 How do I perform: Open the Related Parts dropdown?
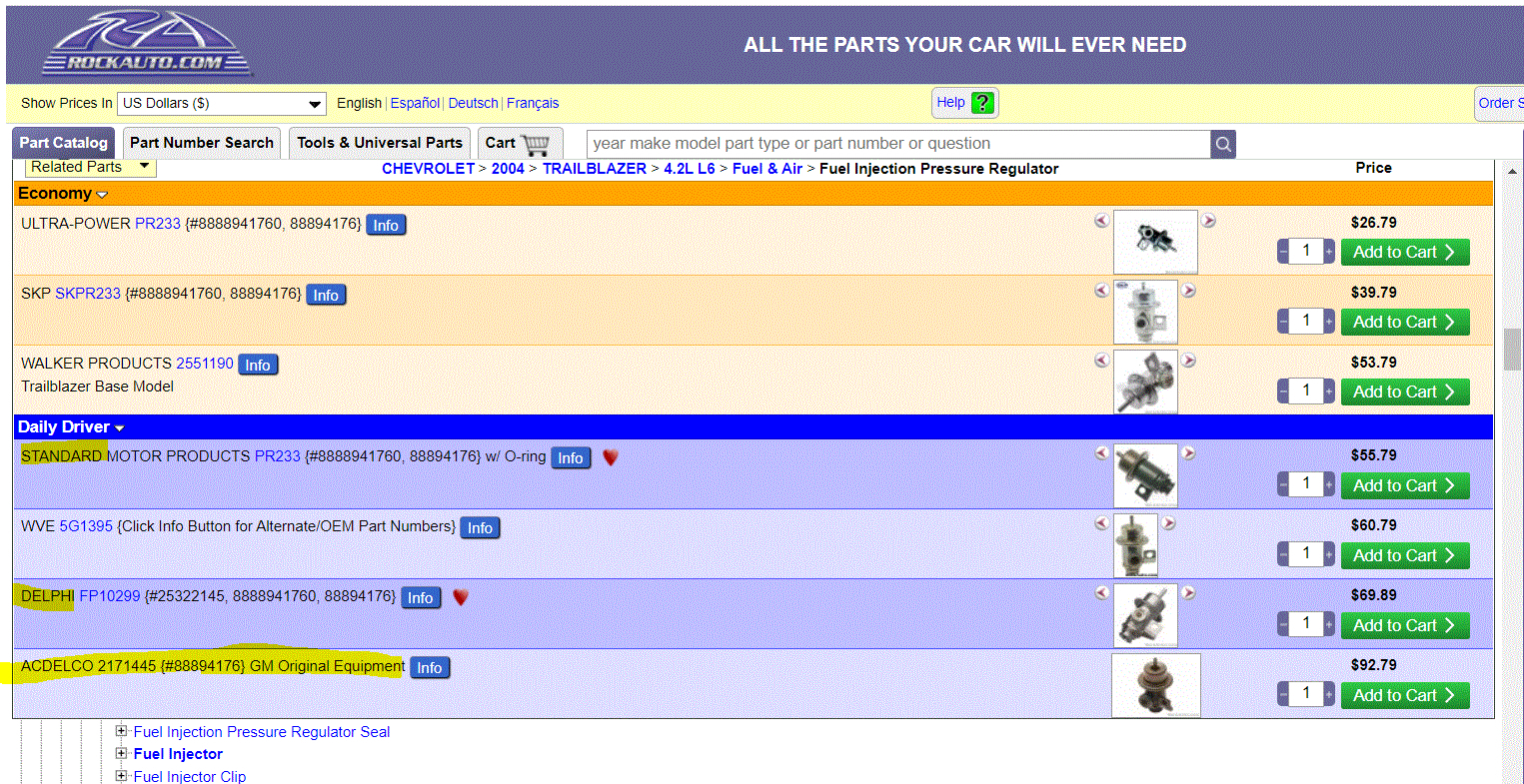click(x=90, y=167)
